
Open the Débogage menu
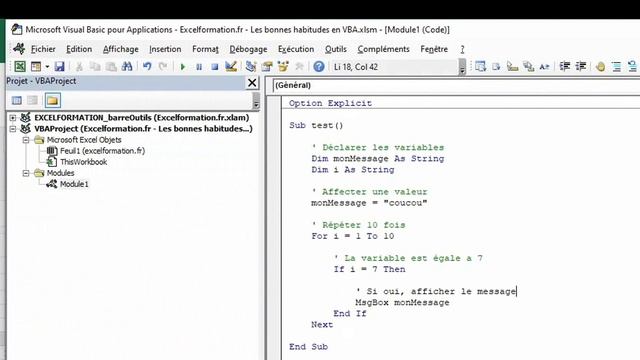click(248, 49)
